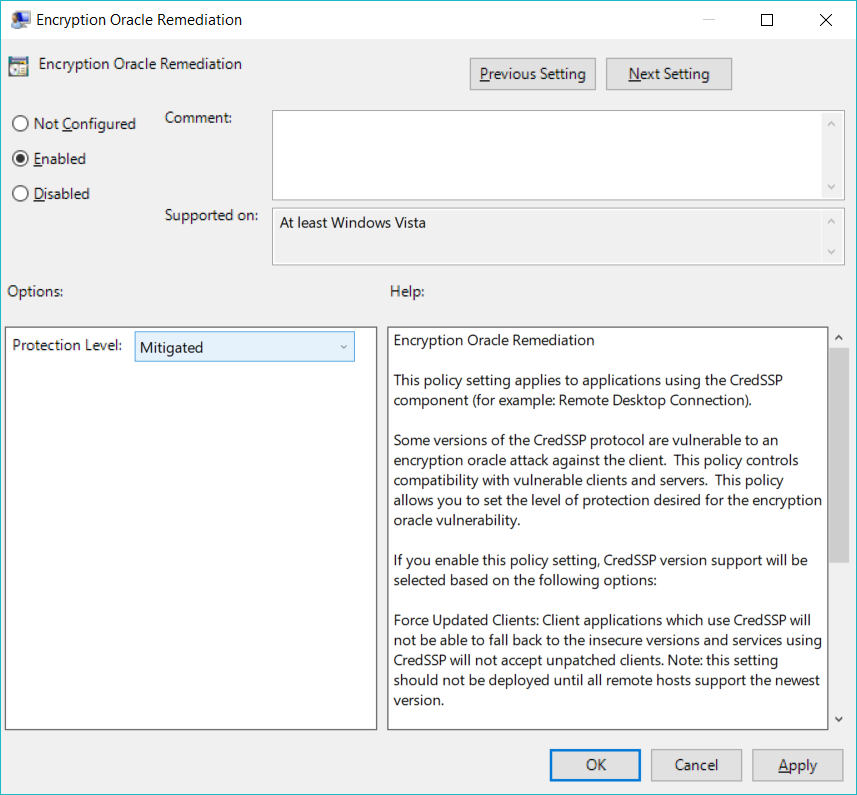Cancel the policy dialog
The image size is (857, 795).
[x=696, y=765]
